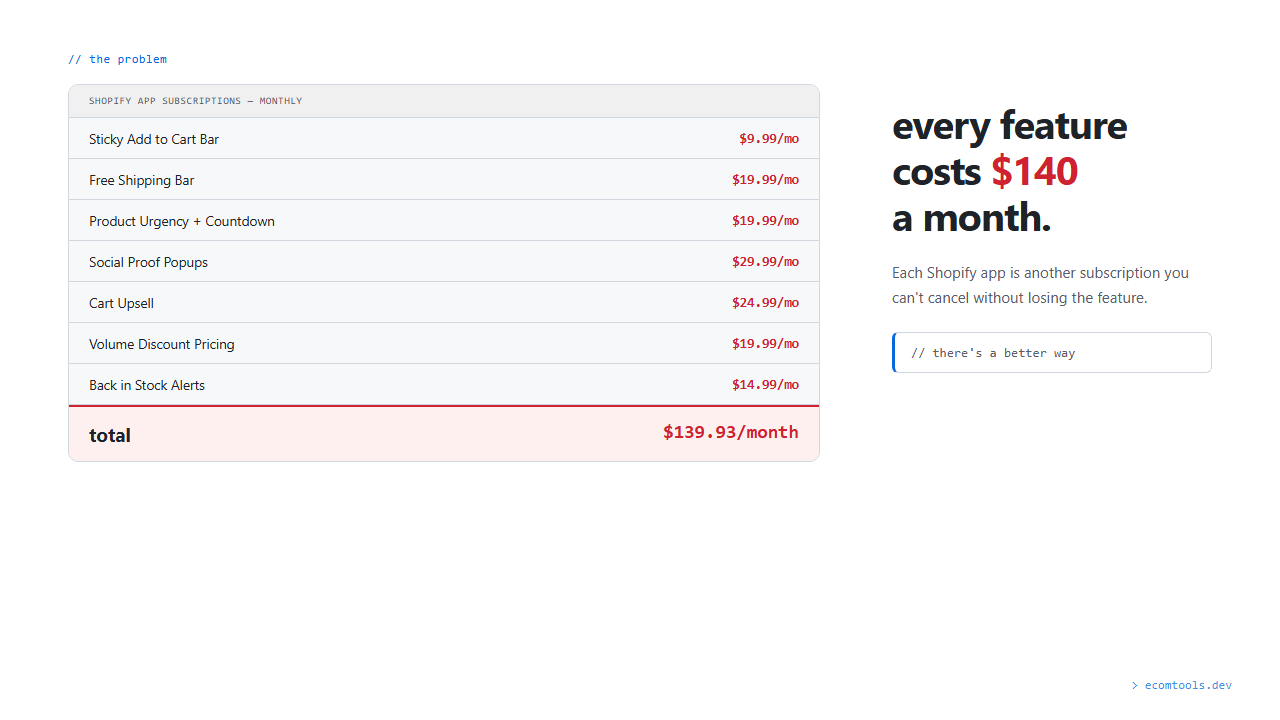1280x720 pixels.
Task: Select the Social Proof Popups row
Action: tap(149, 262)
